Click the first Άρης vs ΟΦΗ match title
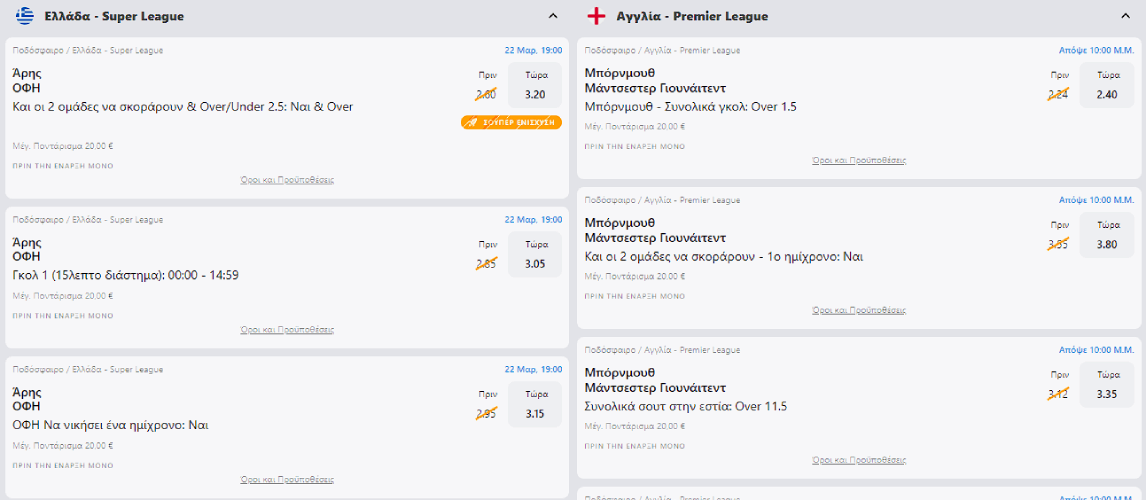 [27, 80]
